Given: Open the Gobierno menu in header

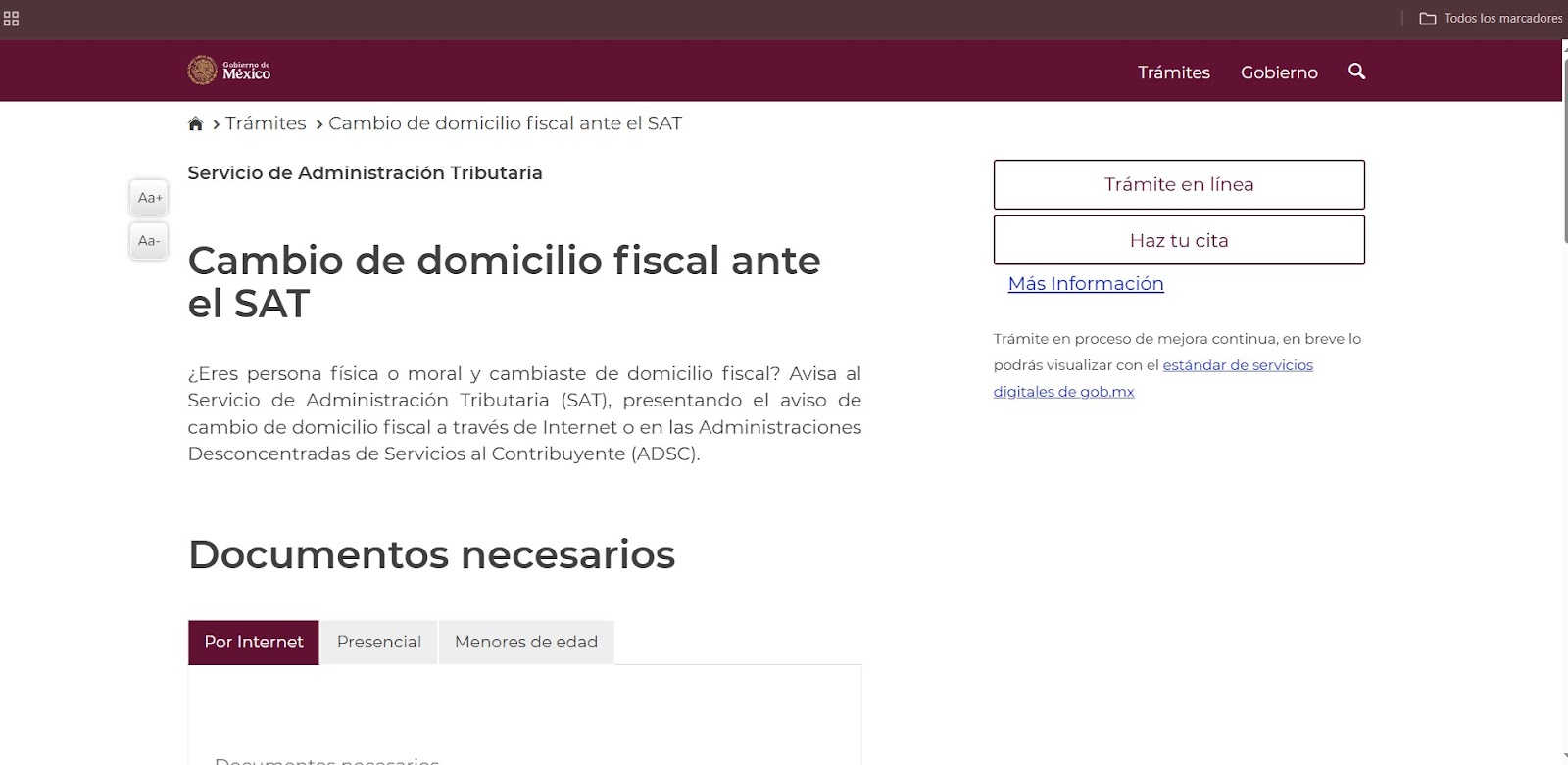Looking at the screenshot, I should 1279,72.
